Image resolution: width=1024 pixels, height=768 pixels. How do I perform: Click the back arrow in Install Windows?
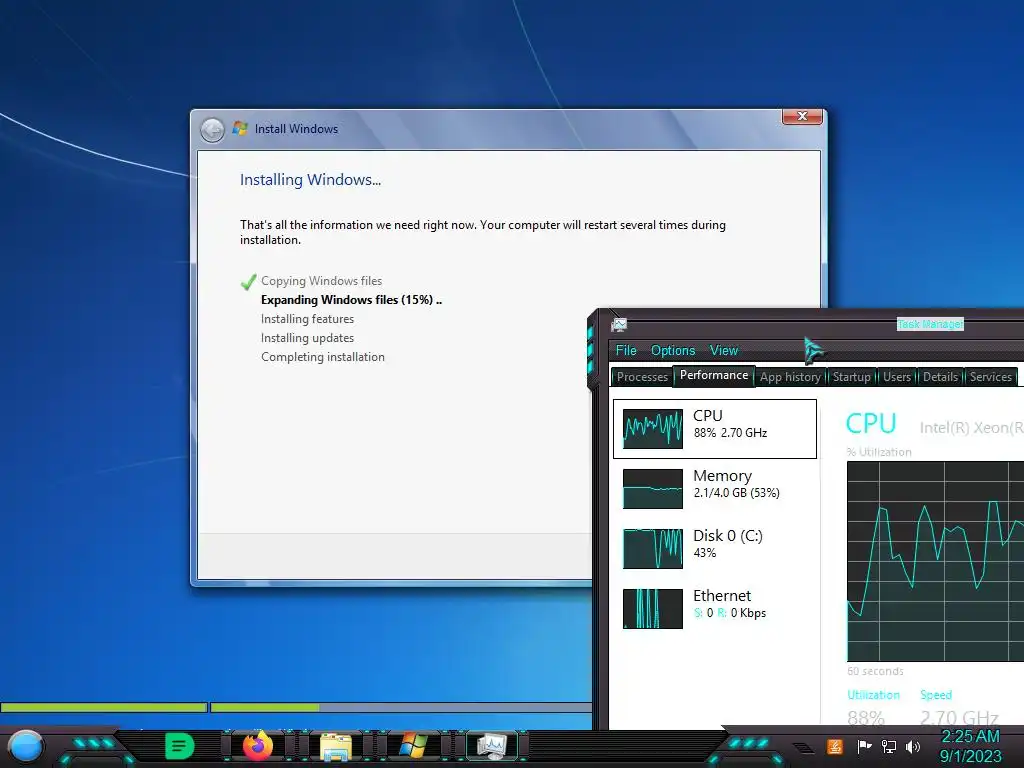point(212,129)
